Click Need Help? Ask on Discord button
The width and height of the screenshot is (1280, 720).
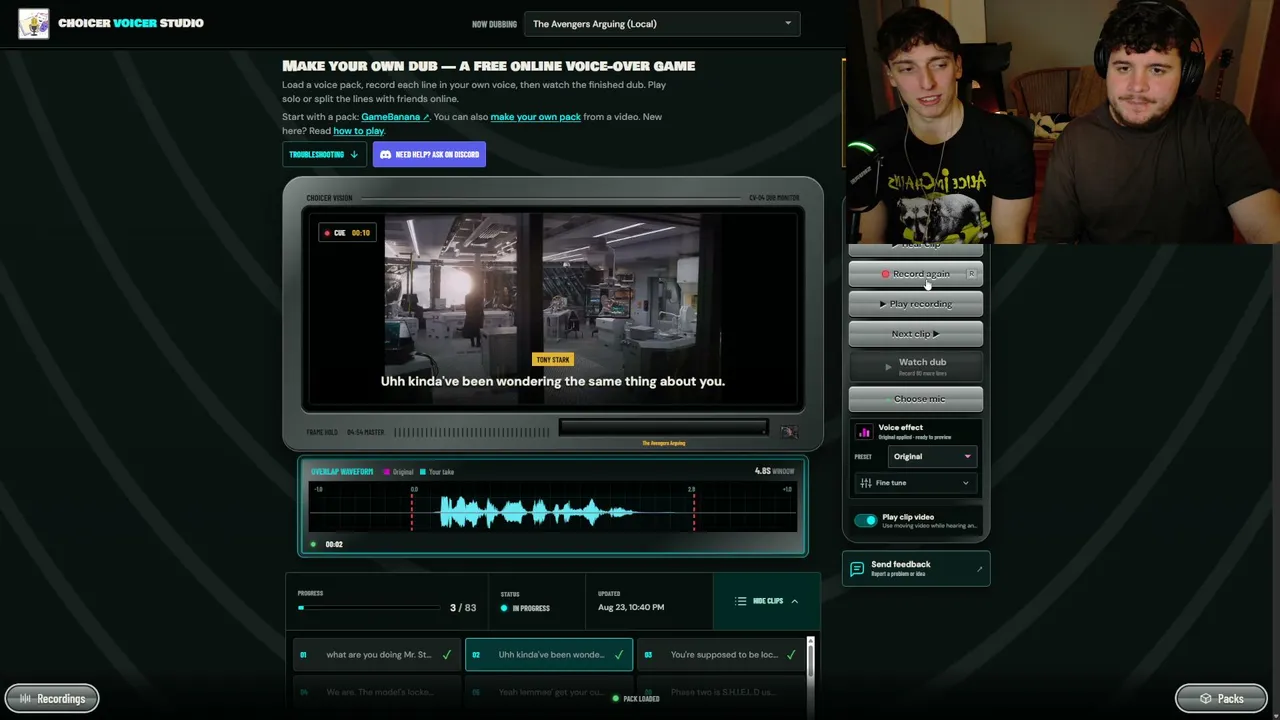(429, 155)
